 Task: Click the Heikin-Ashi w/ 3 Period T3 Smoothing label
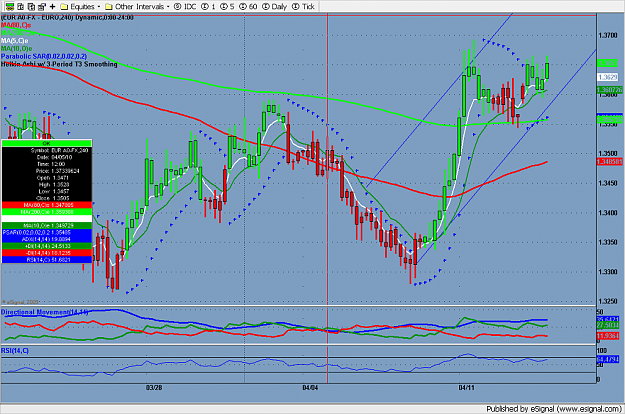point(59,64)
